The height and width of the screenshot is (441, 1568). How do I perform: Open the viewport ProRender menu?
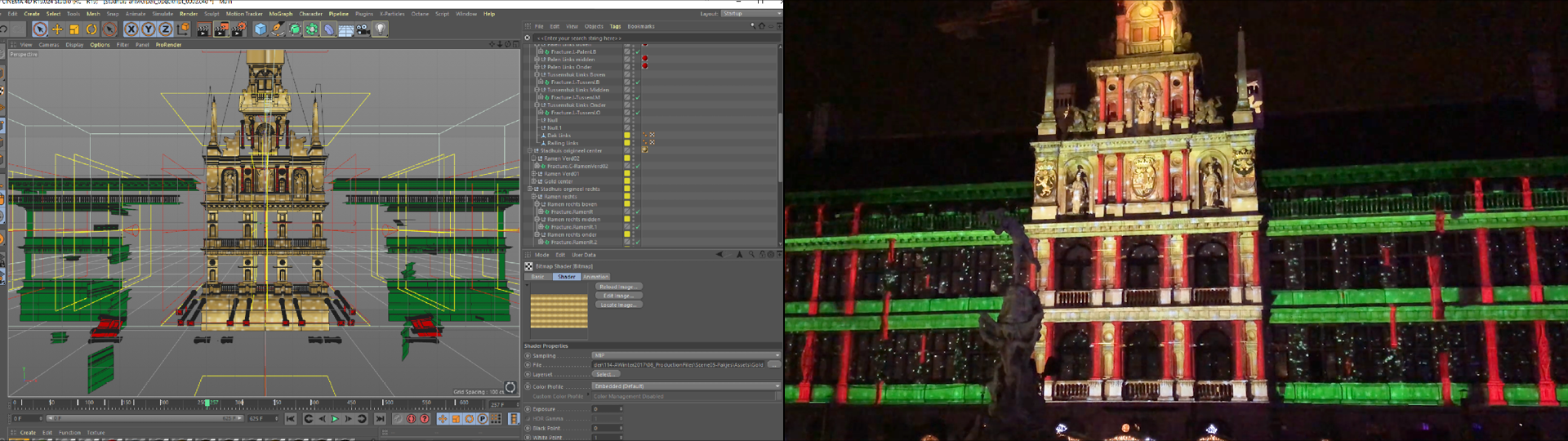168,45
